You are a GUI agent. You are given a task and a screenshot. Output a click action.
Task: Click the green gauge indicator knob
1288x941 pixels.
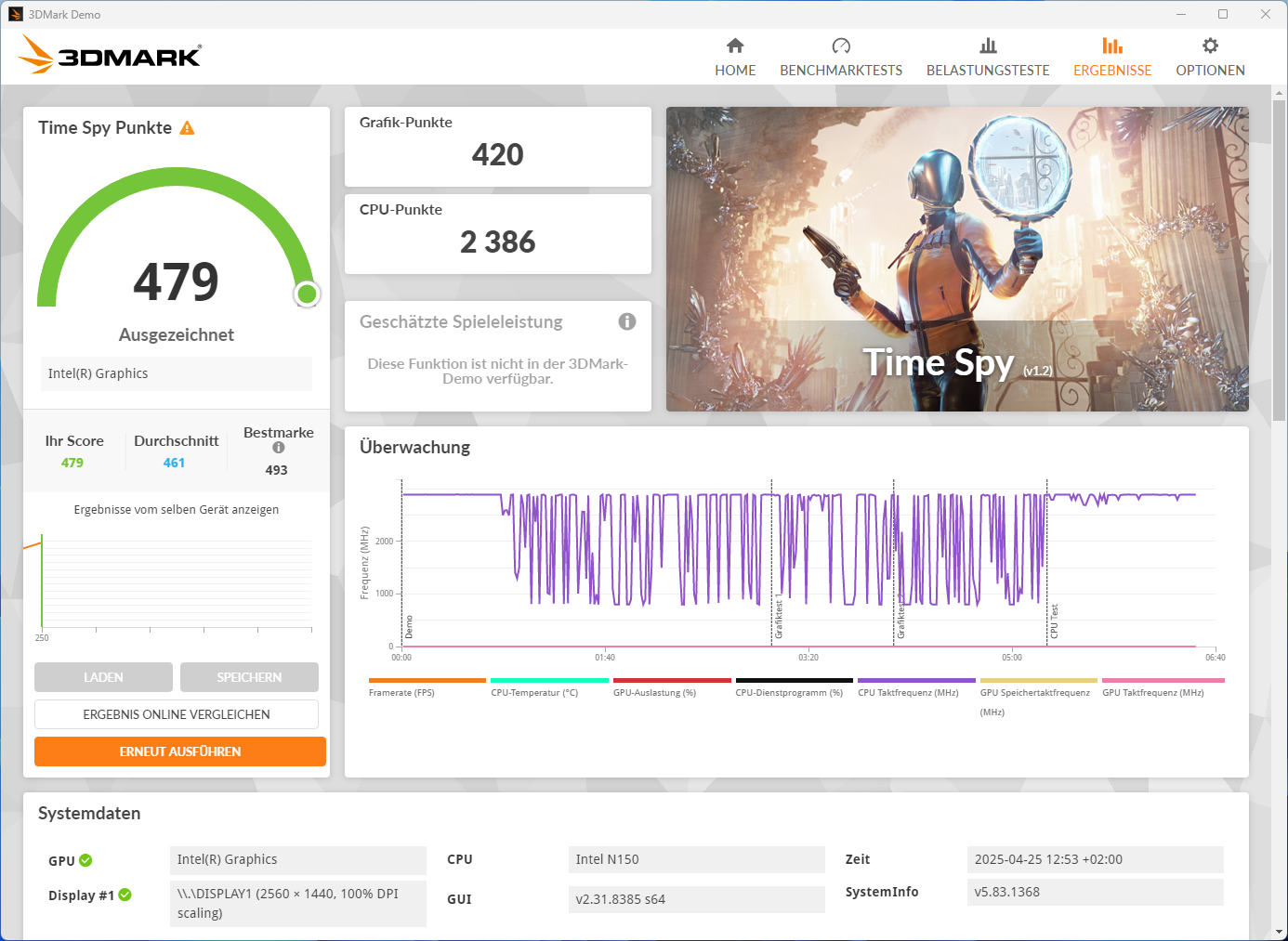[x=307, y=294]
